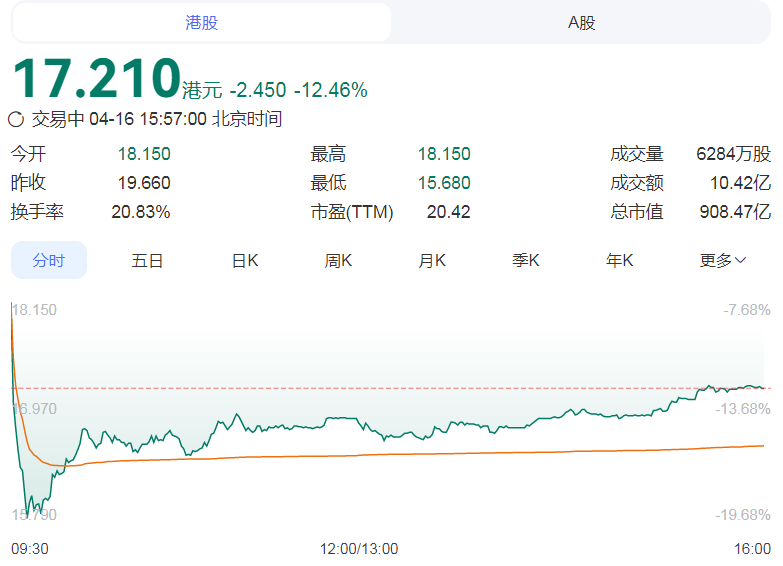Click the 12:00/13:00 time axis label
This screenshot has width=783, height=566.
pyautogui.click(x=359, y=548)
